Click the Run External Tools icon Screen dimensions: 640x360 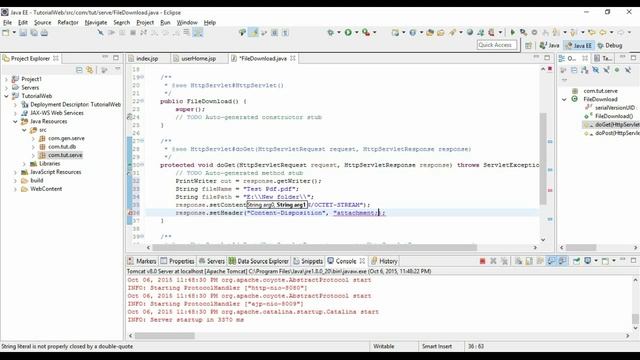[x=366, y=33]
